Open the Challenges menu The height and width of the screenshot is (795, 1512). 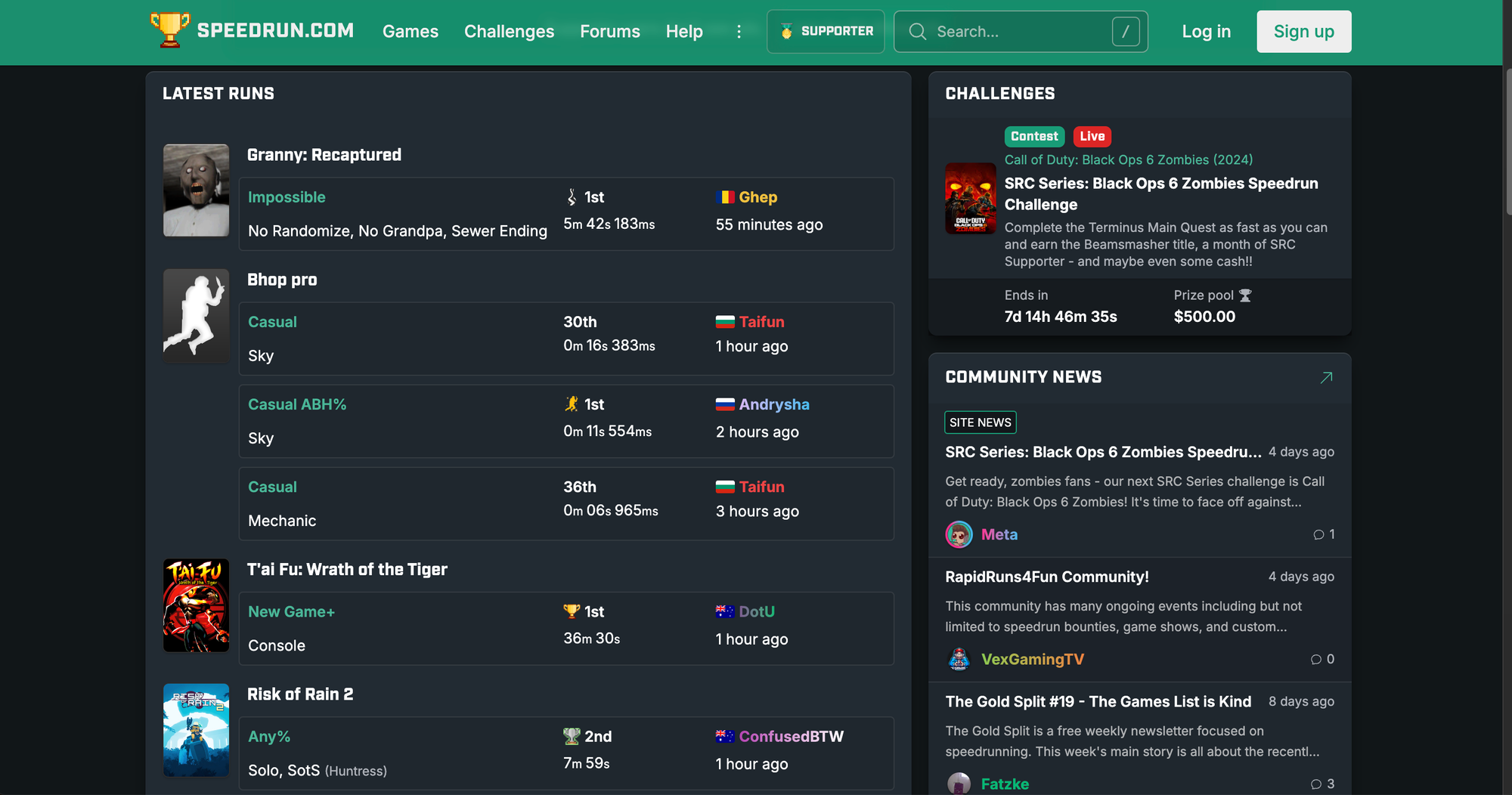coord(509,31)
